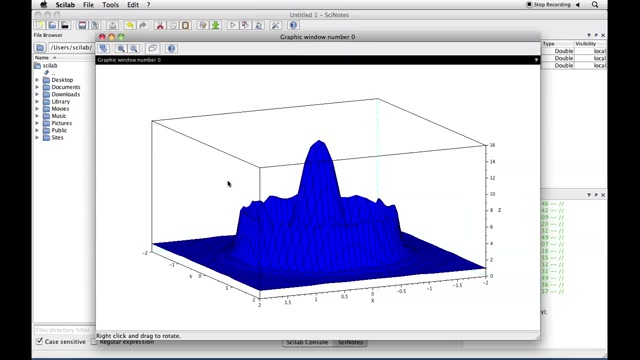Click the /Users/scilab/ path field
Image resolution: width=640 pixels, height=360 pixels.
[x=71, y=48]
